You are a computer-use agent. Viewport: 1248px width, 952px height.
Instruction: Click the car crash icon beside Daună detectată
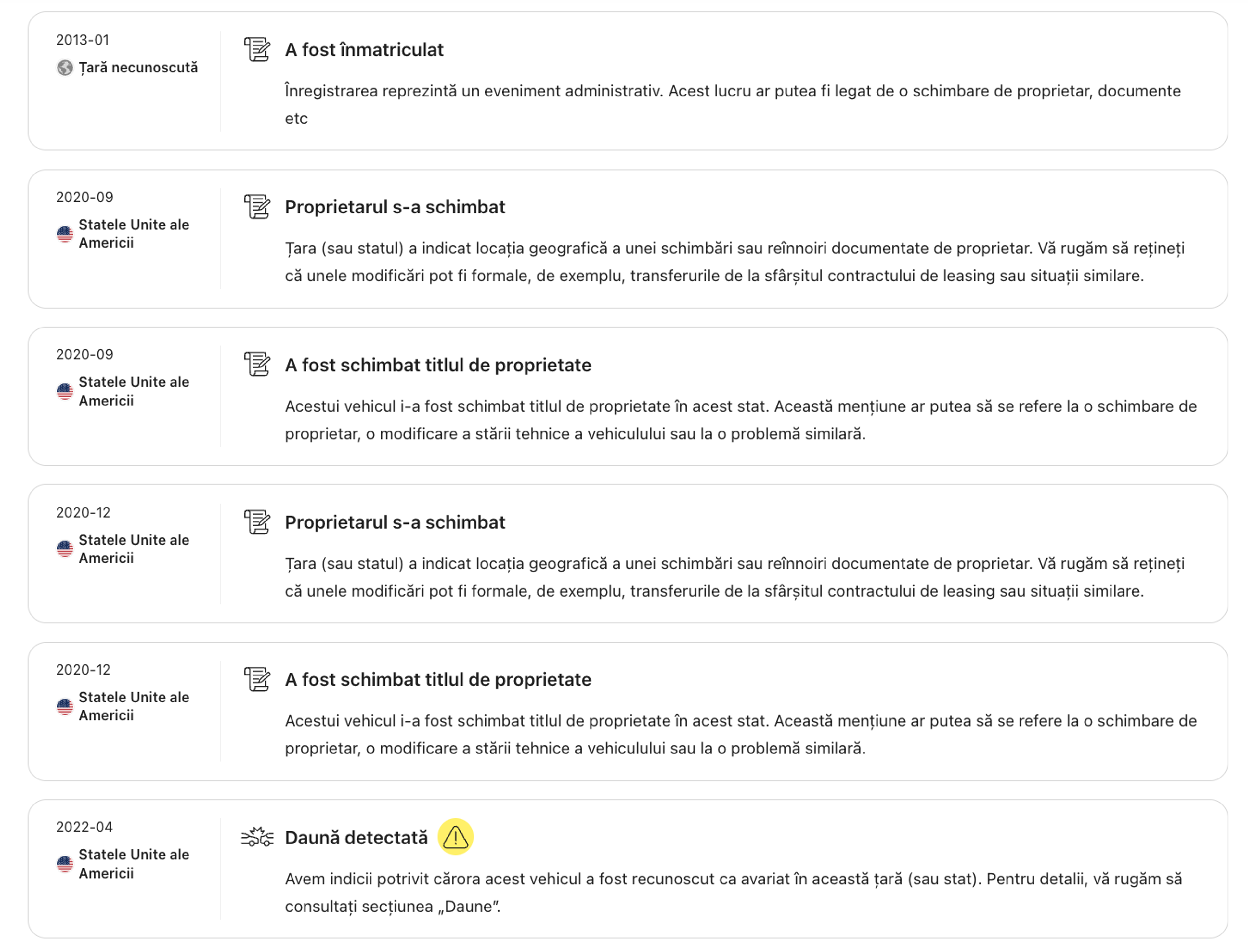point(257,836)
